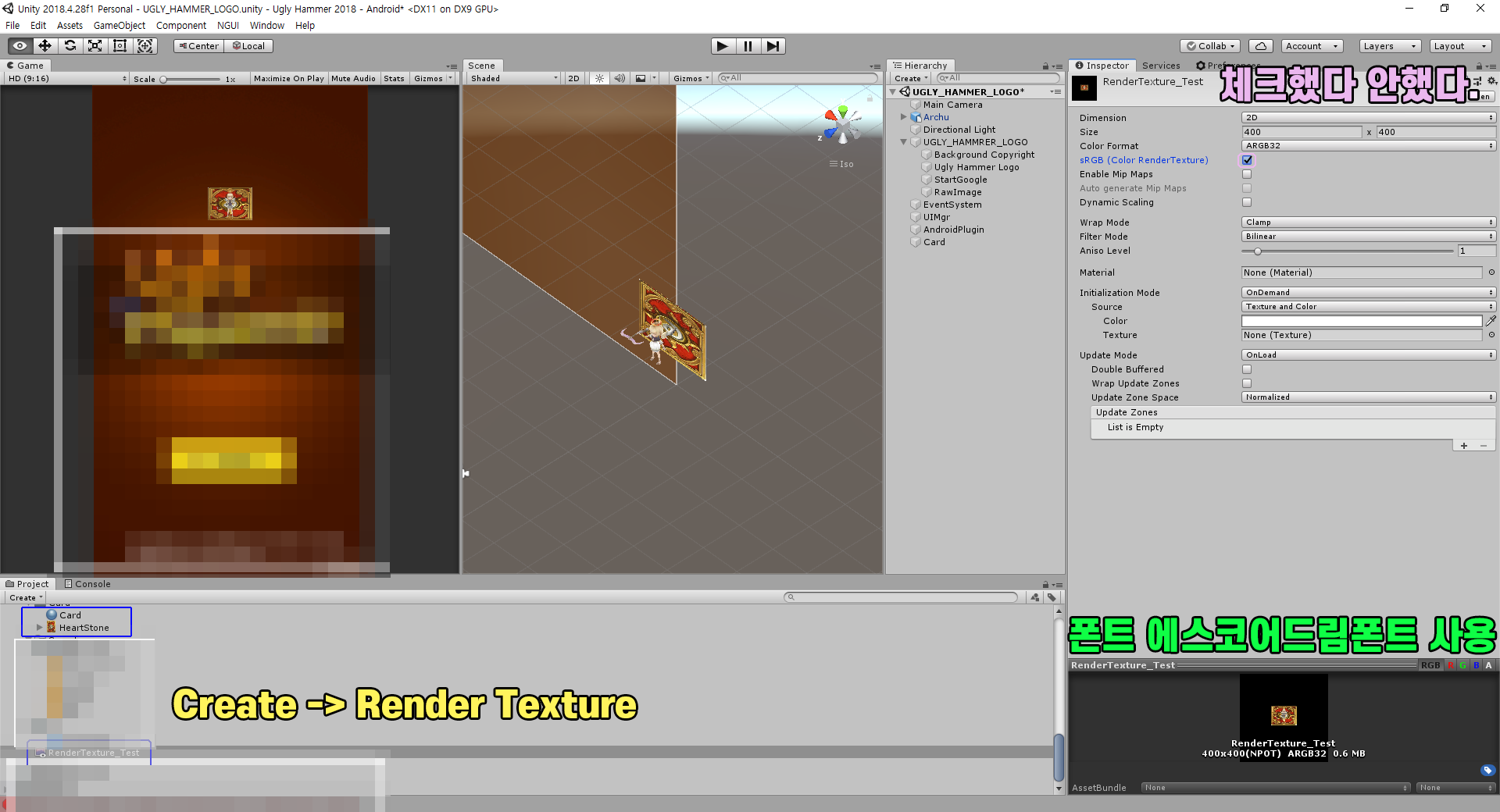Click Create in Hierarchy panel
This screenshot has width=1500, height=812.
pyautogui.click(x=911, y=78)
